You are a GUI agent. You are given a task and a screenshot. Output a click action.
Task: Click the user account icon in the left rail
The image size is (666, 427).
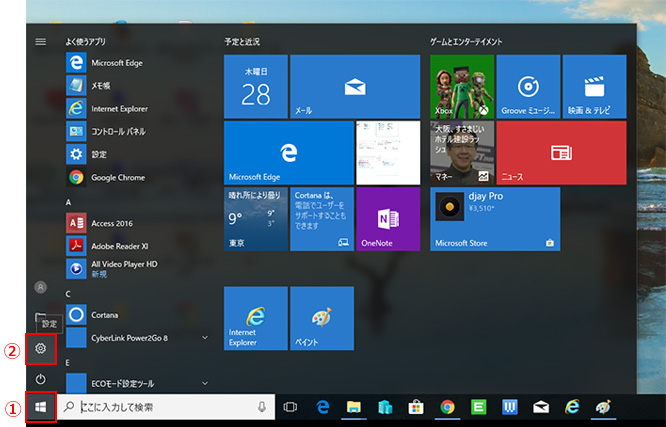coord(40,287)
